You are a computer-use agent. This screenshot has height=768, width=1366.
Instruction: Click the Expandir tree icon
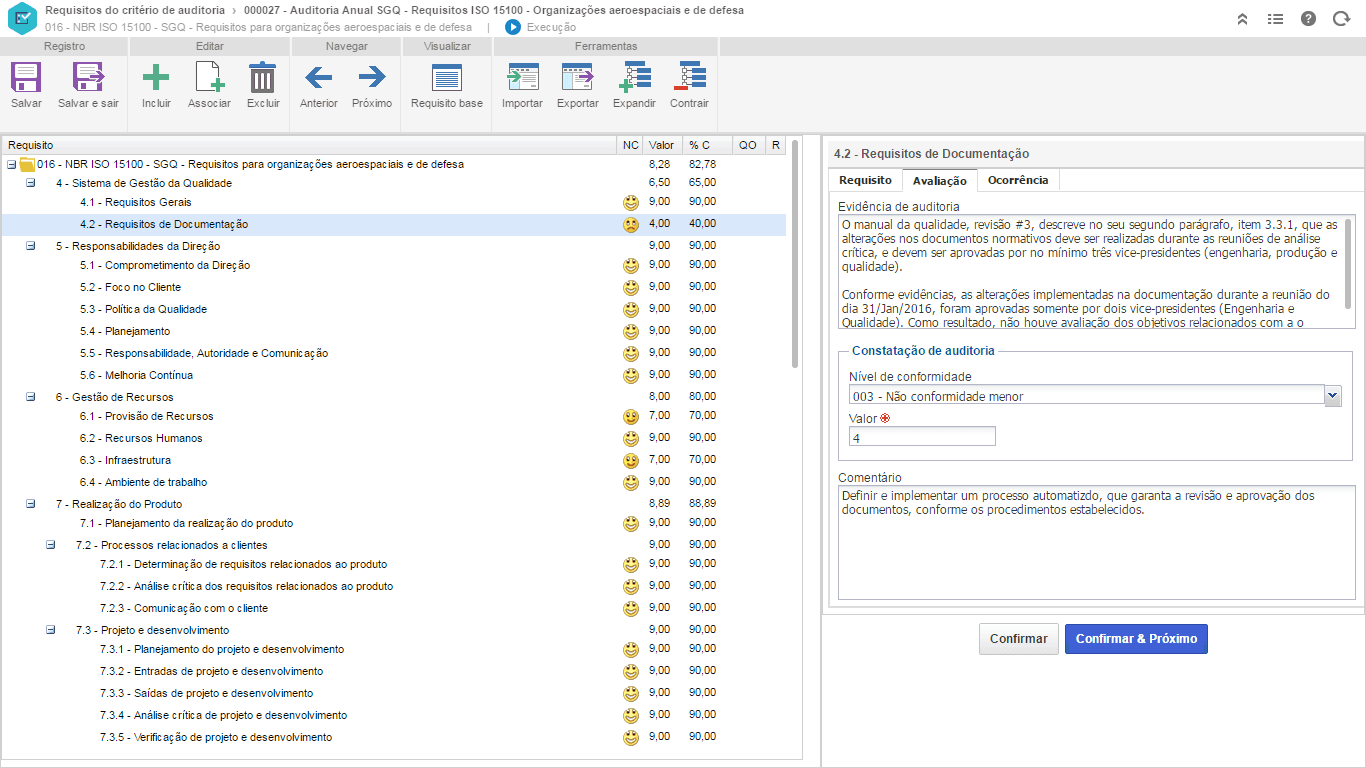point(635,78)
